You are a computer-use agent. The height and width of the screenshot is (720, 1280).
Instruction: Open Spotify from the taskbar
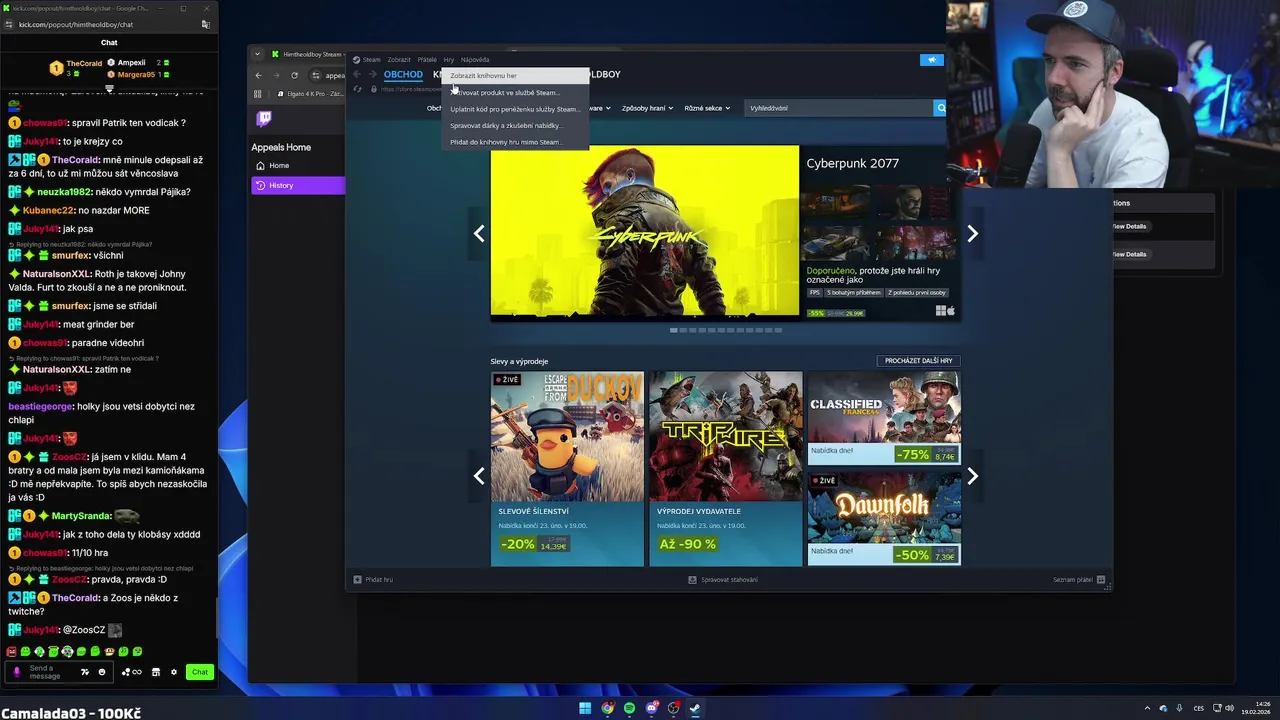point(629,708)
